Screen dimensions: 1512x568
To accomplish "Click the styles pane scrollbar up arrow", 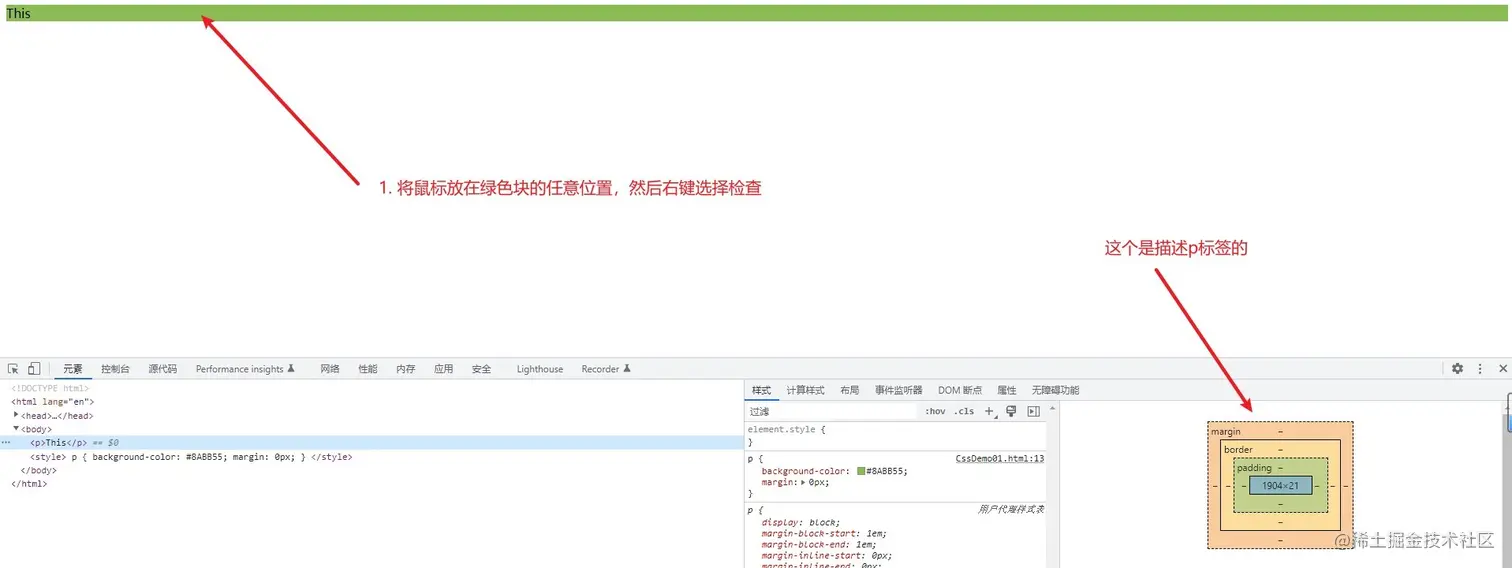I will pyautogui.click(x=1052, y=408).
